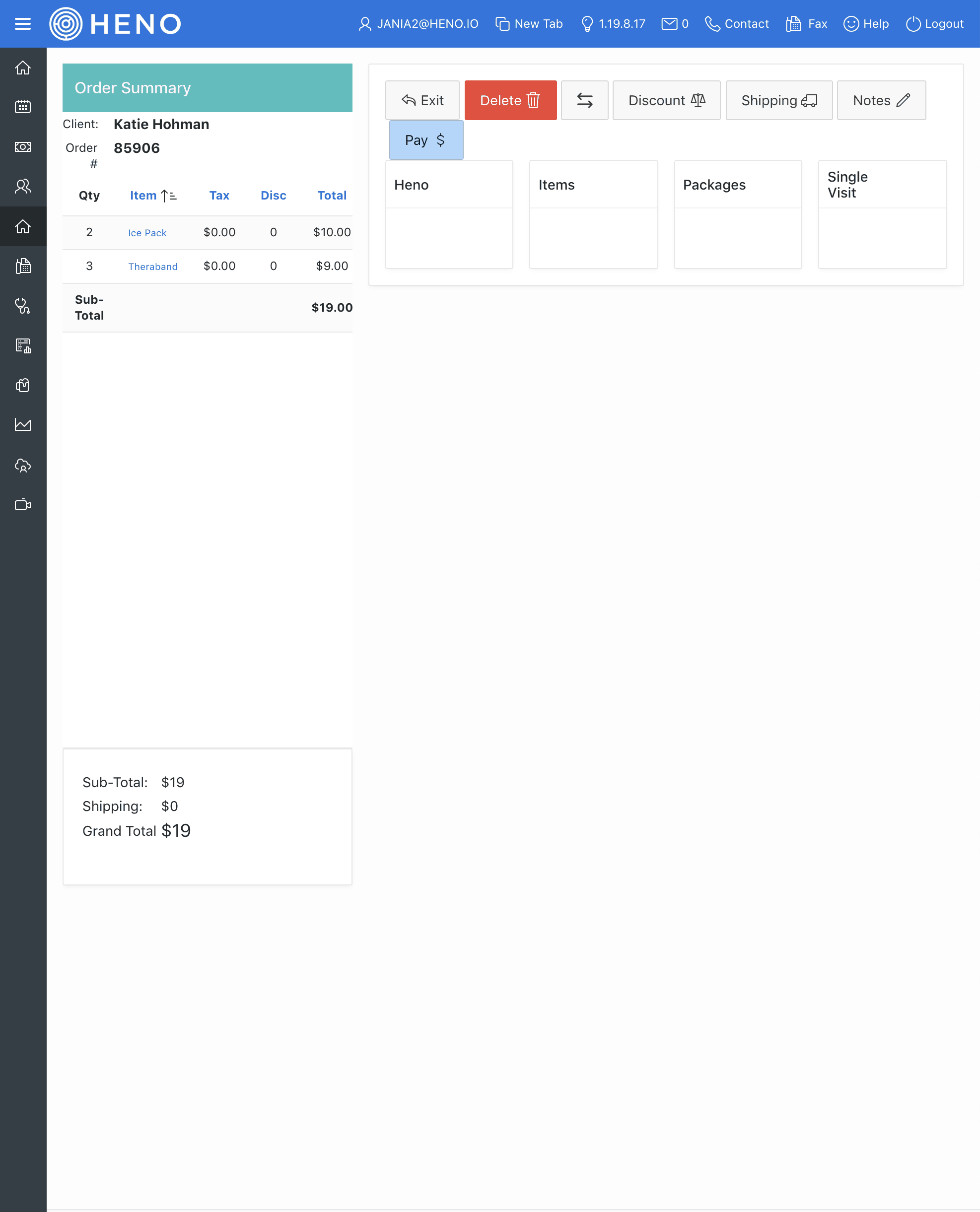Click the Order Summary header
This screenshot has width=980, height=1212.
207,88
